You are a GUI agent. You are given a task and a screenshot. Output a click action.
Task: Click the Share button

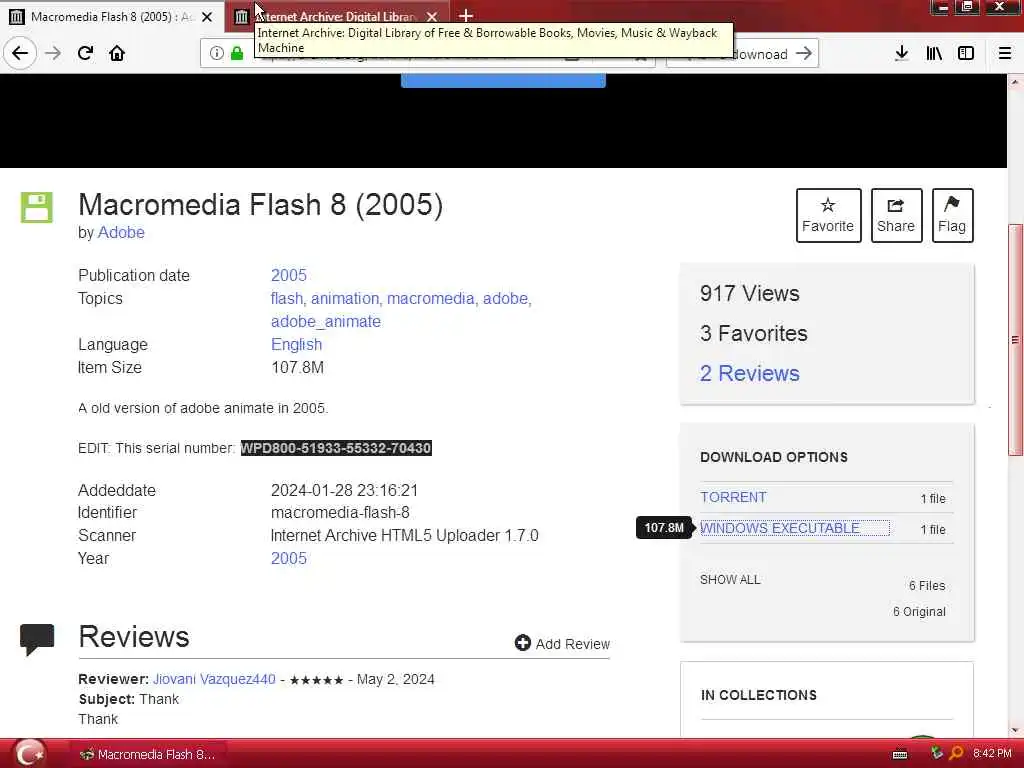(x=896, y=216)
